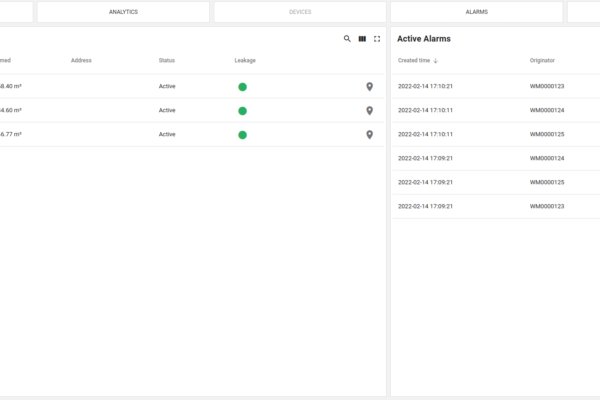This screenshot has height=400, width=600.
Task: Expand the devices table to fullscreen
Action: [377, 39]
